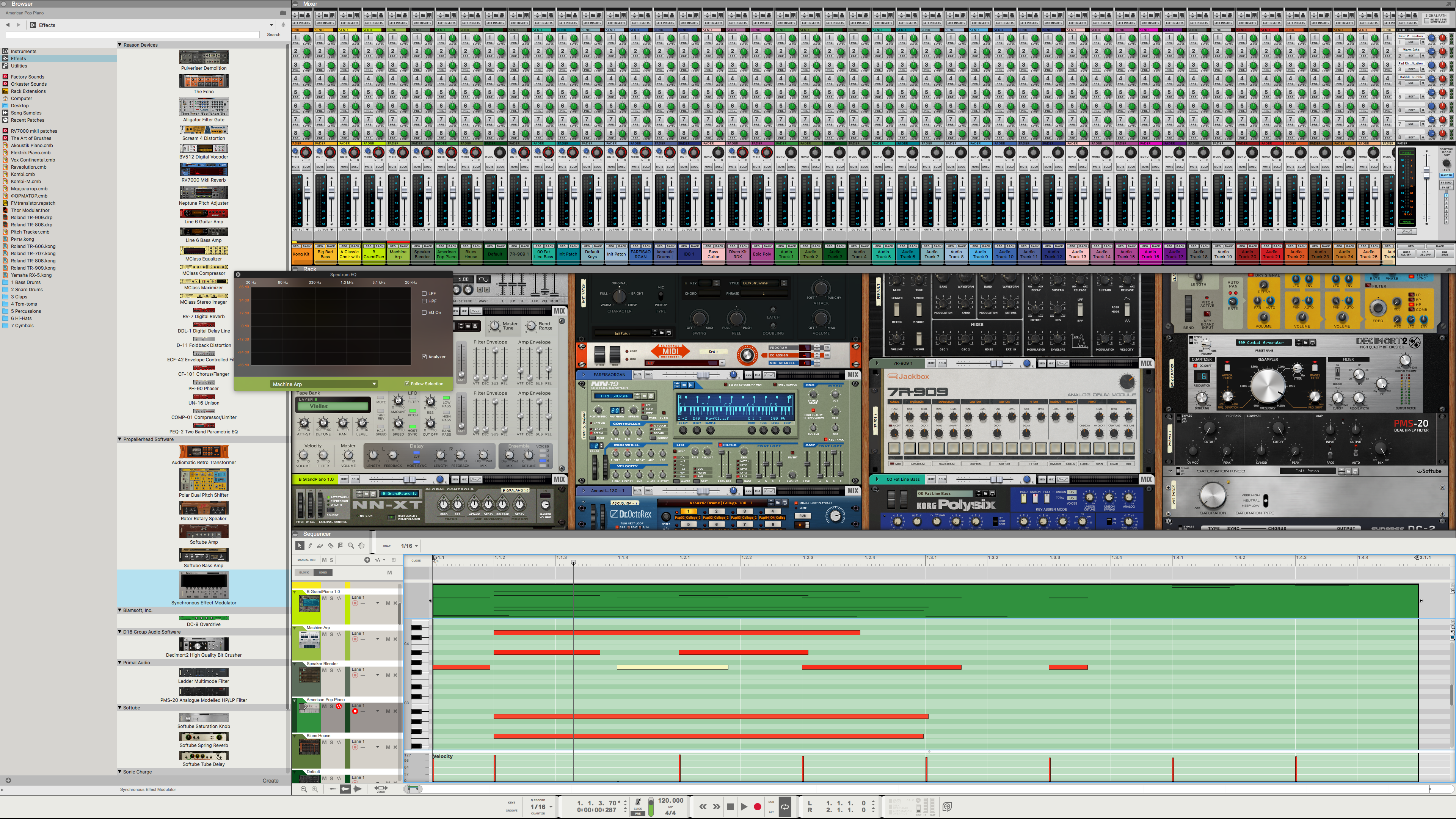Open the Snap value 1/16 dropdown
The height and width of the screenshot is (819, 1456).
click(x=410, y=546)
